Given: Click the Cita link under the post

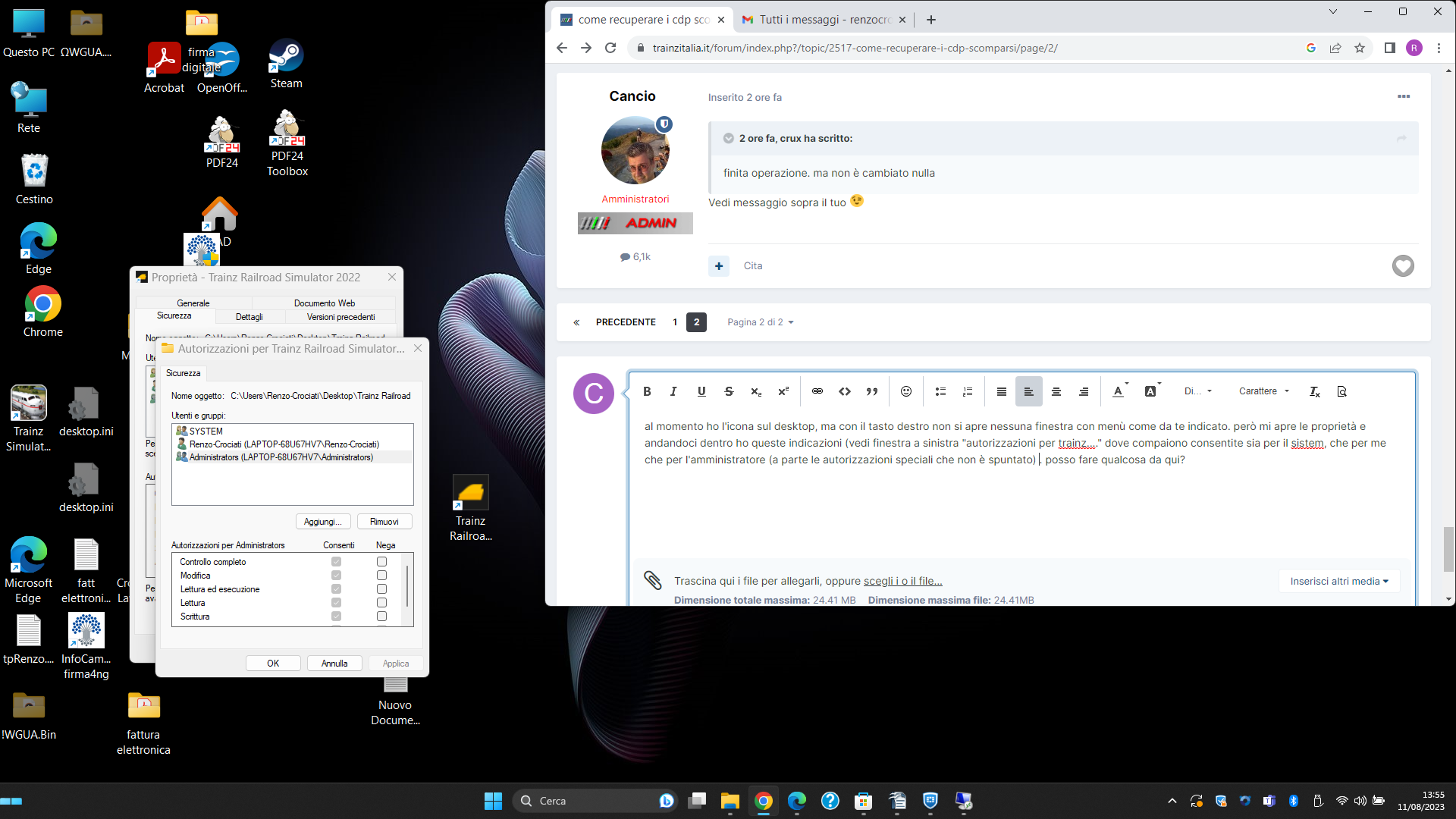Looking at the screenshot, I should (x=753, y=266).
